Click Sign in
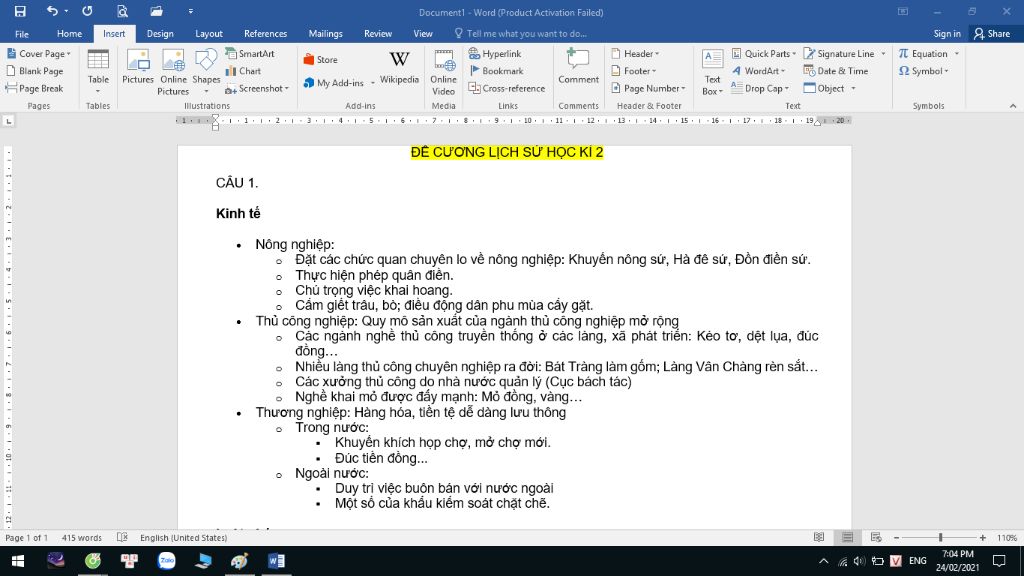Screen dimensions: 1024x576 [947, 33]
